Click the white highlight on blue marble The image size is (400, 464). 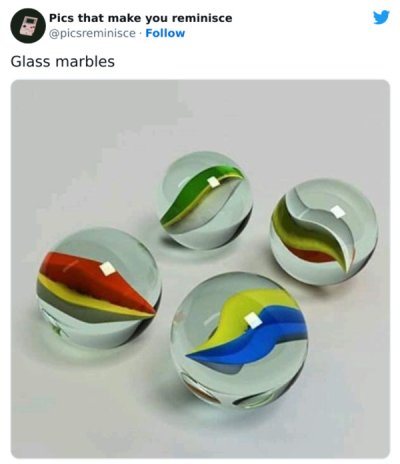(x=254, y=321)
